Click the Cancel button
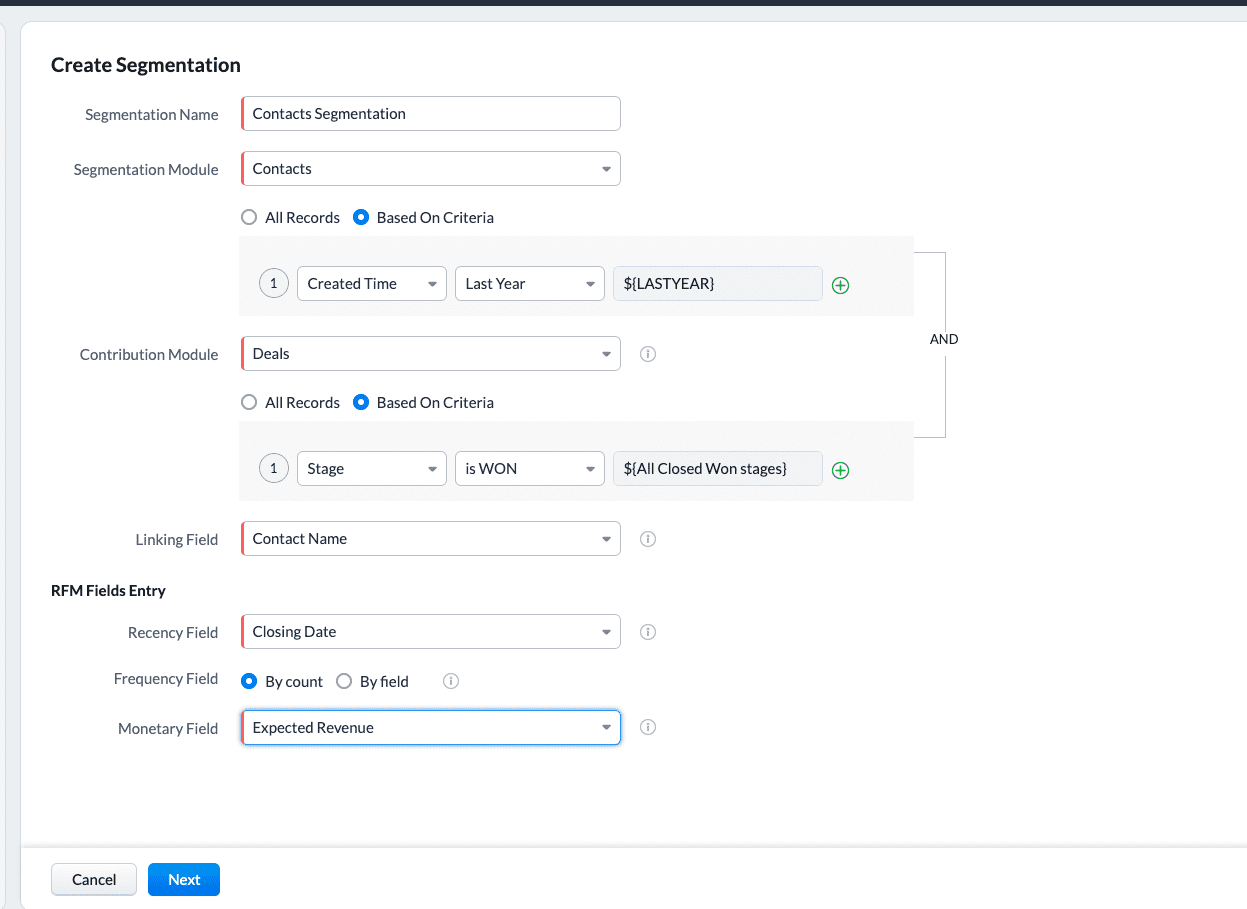The image size is (1247, 909). click(x=94, y=880)
